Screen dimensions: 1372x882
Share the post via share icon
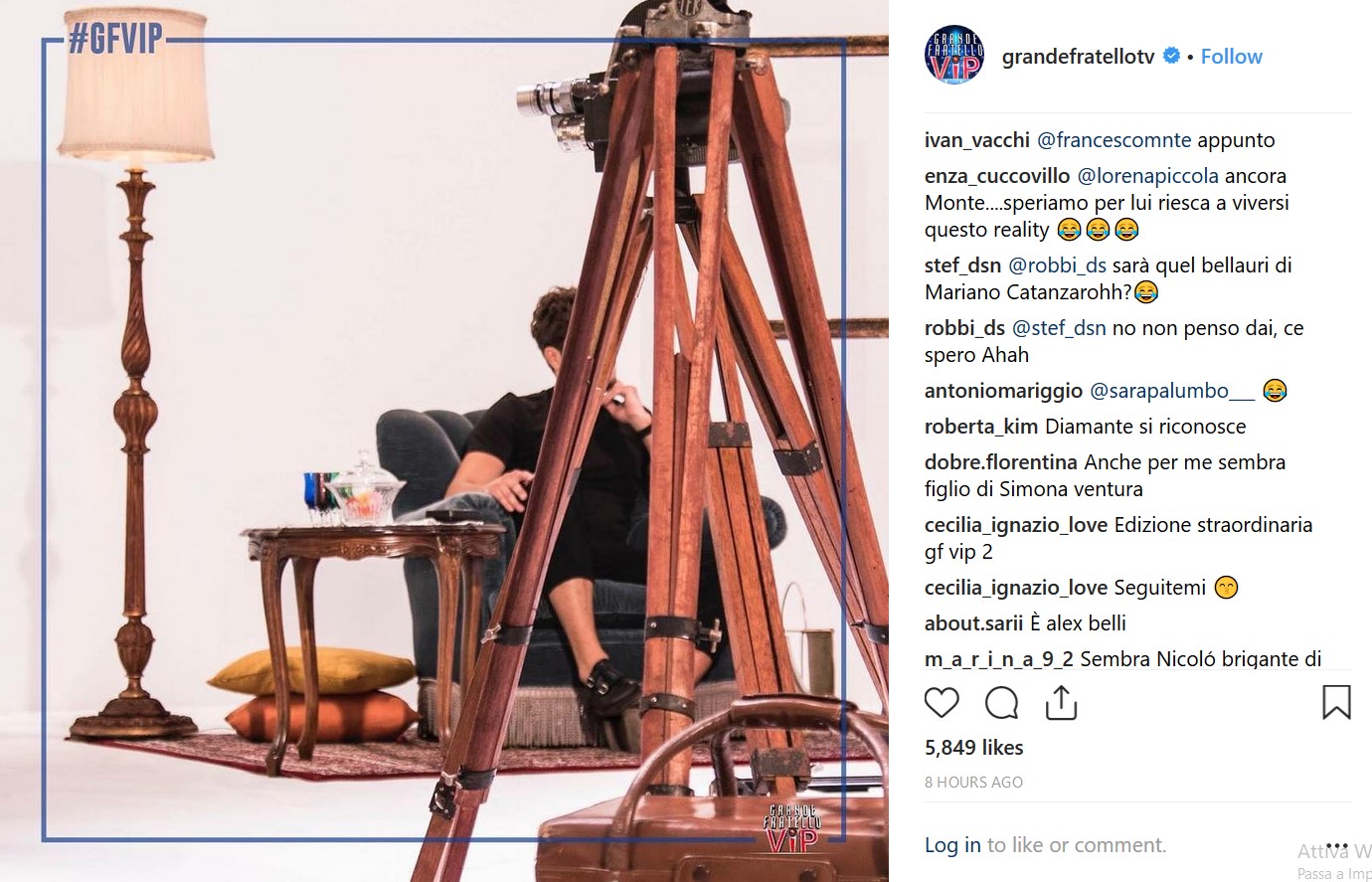click(1061, 702)
